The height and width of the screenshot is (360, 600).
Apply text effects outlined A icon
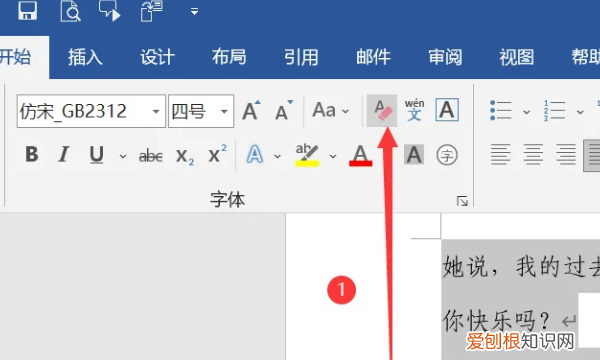click(x=255, y=155)
